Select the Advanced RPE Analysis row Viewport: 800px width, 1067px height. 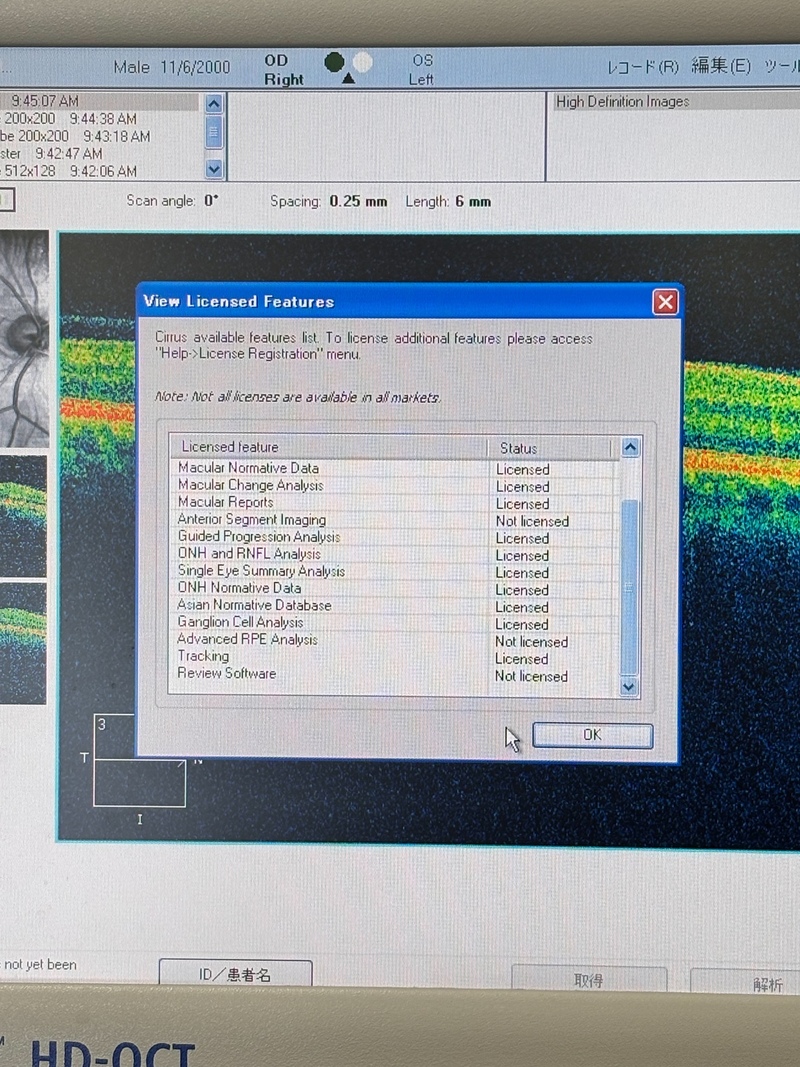coord(393,640)
